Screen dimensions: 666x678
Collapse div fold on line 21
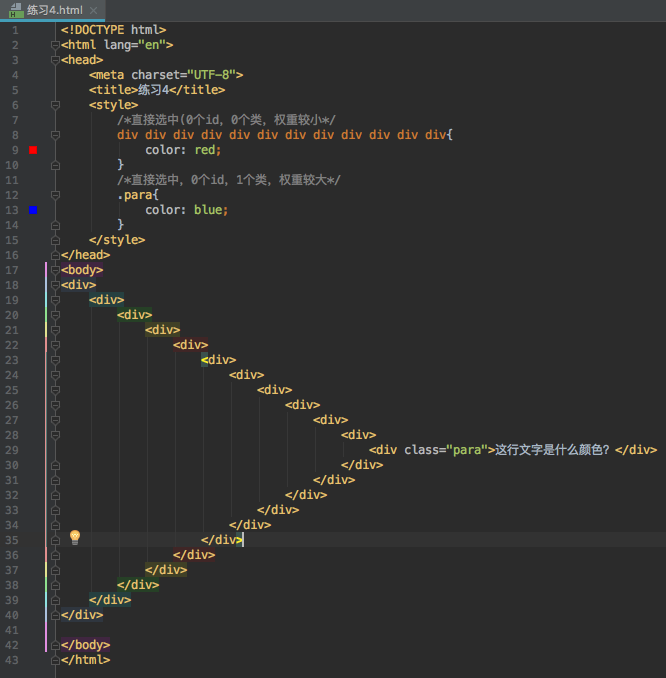[55, 330]
